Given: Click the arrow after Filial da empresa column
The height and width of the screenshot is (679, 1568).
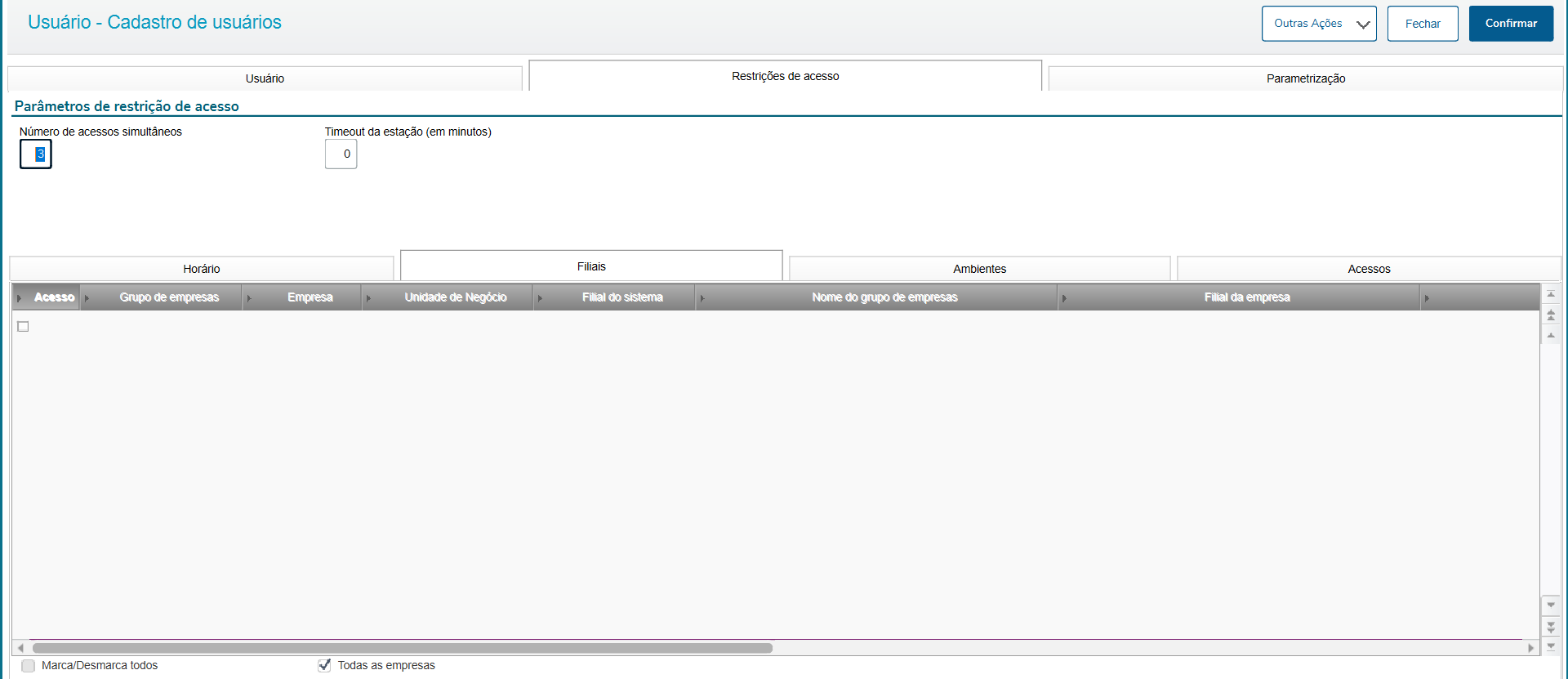Looking at the screenshot, I should 1428,298.
